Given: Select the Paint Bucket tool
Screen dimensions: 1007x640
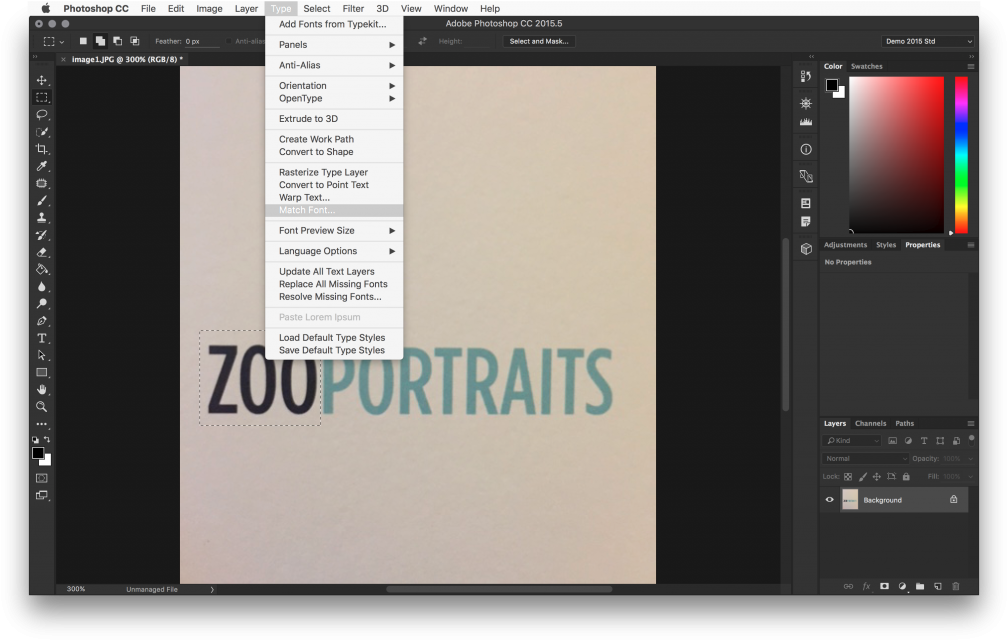Looking at the screenshot, I should pyautogui.click(x=42, y=270).
